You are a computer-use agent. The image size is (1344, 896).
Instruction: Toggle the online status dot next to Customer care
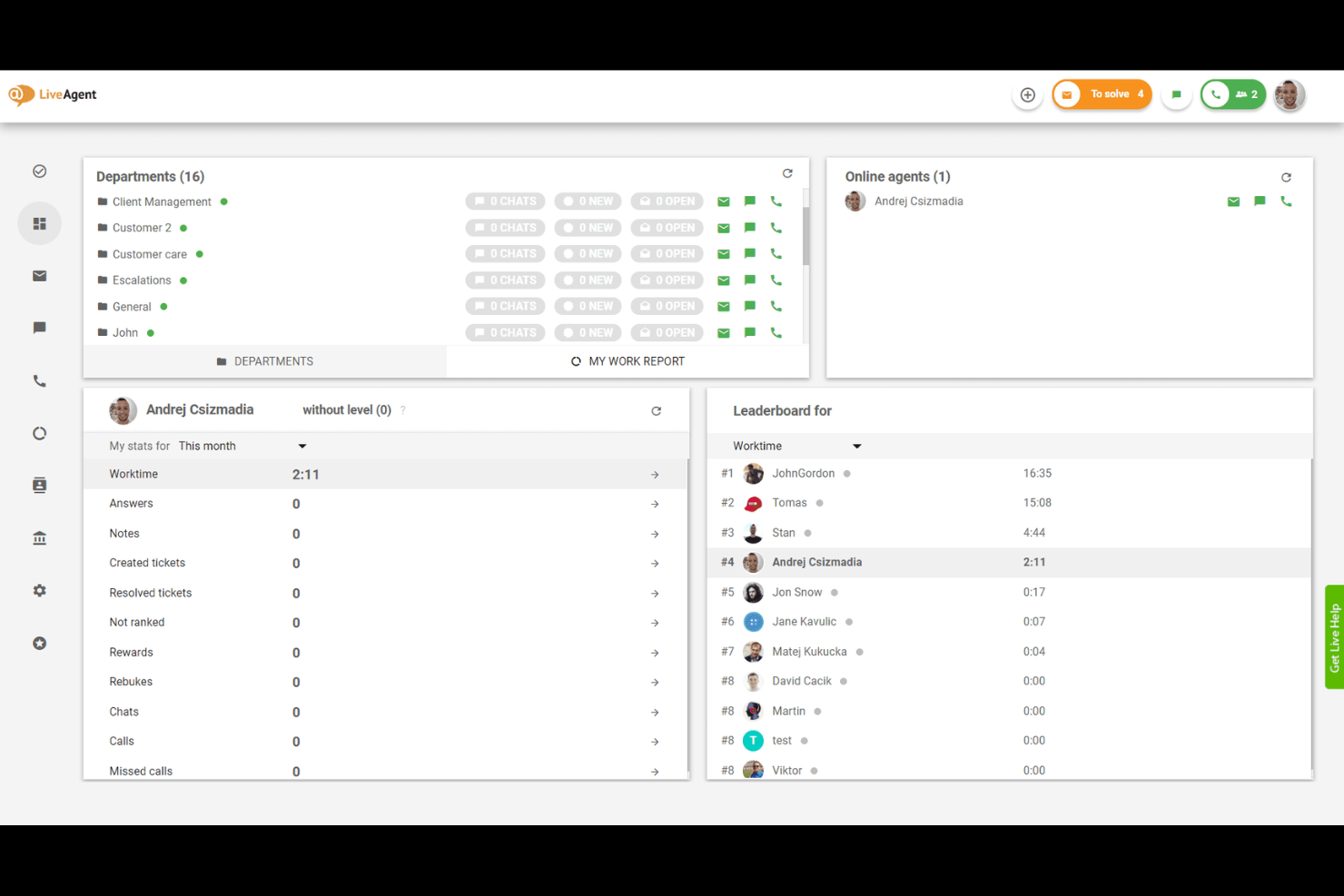point(198,253)
